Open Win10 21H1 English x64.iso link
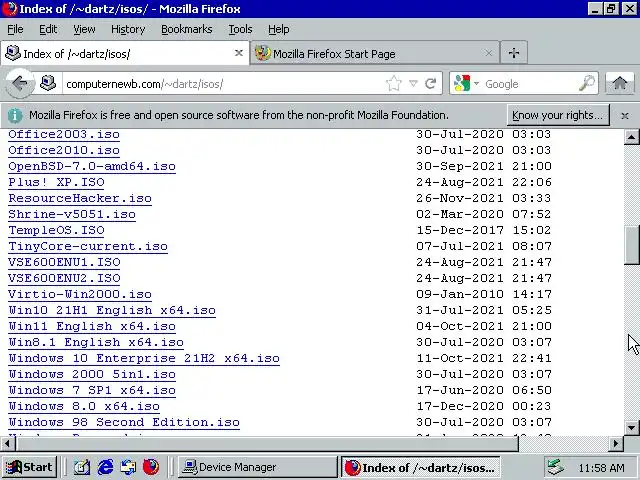 click(112, 310)
